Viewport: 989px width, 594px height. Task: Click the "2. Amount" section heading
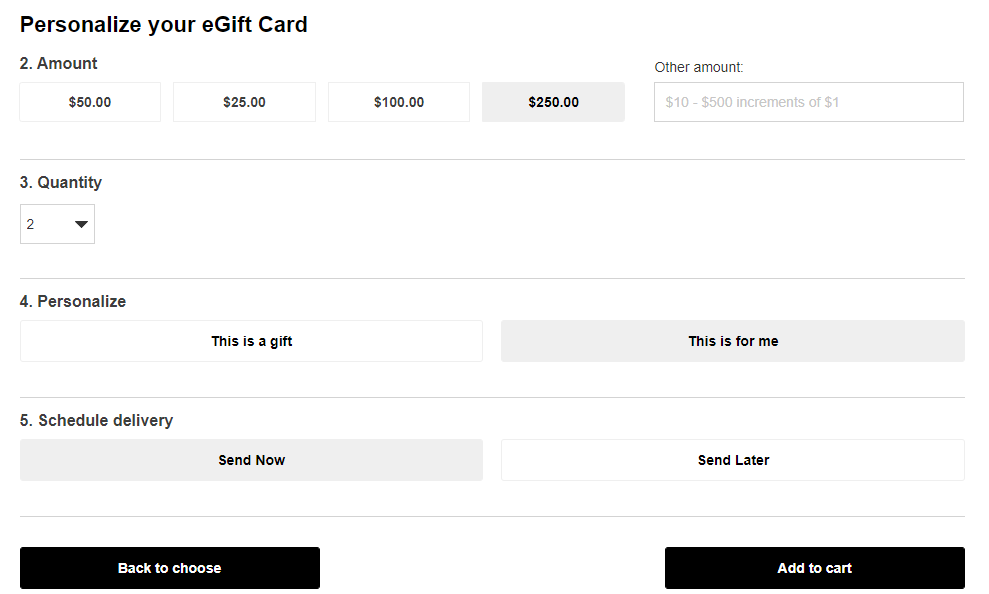pos(59,63)
